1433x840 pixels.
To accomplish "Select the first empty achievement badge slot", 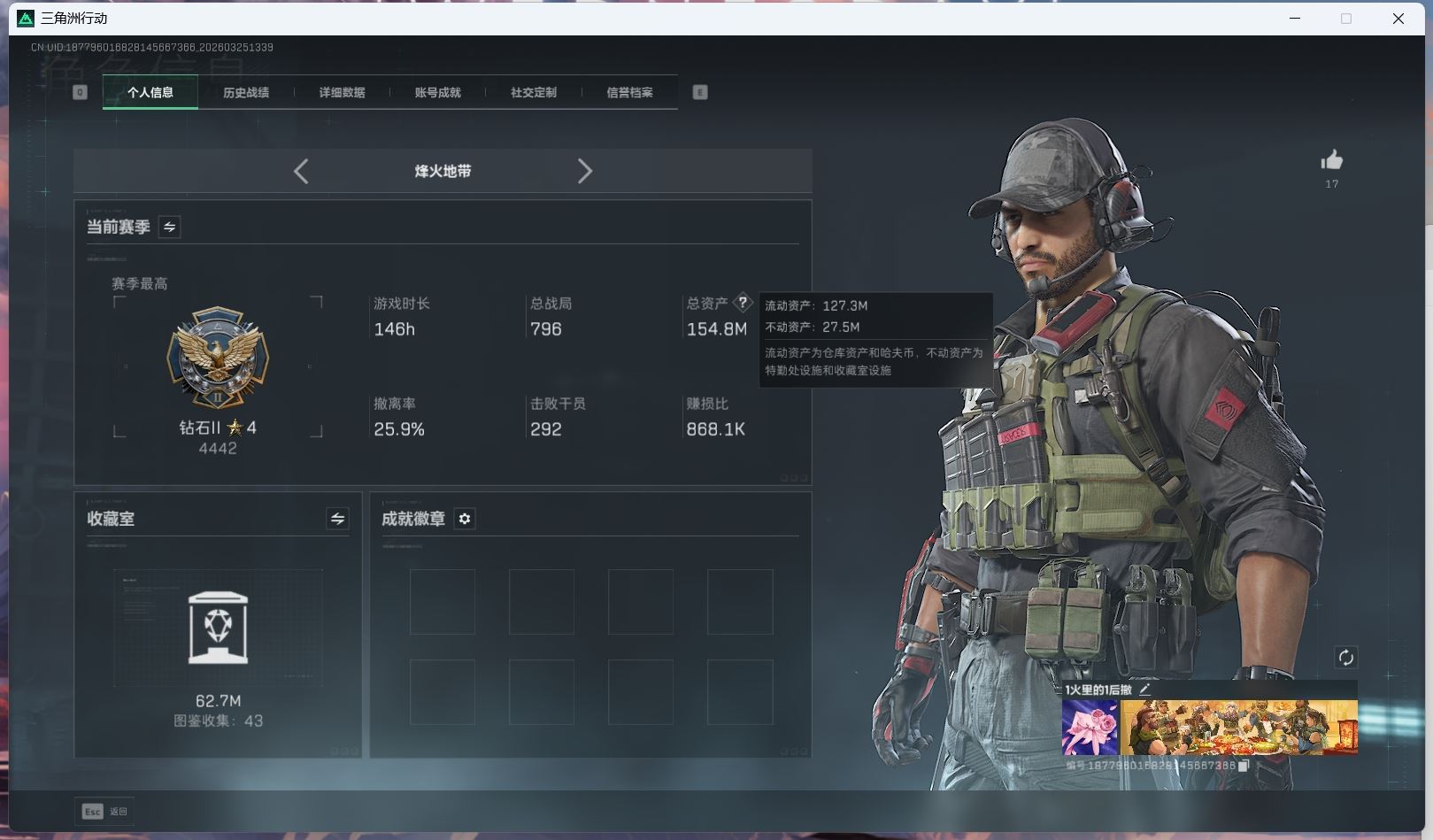I will coord(443,602).
